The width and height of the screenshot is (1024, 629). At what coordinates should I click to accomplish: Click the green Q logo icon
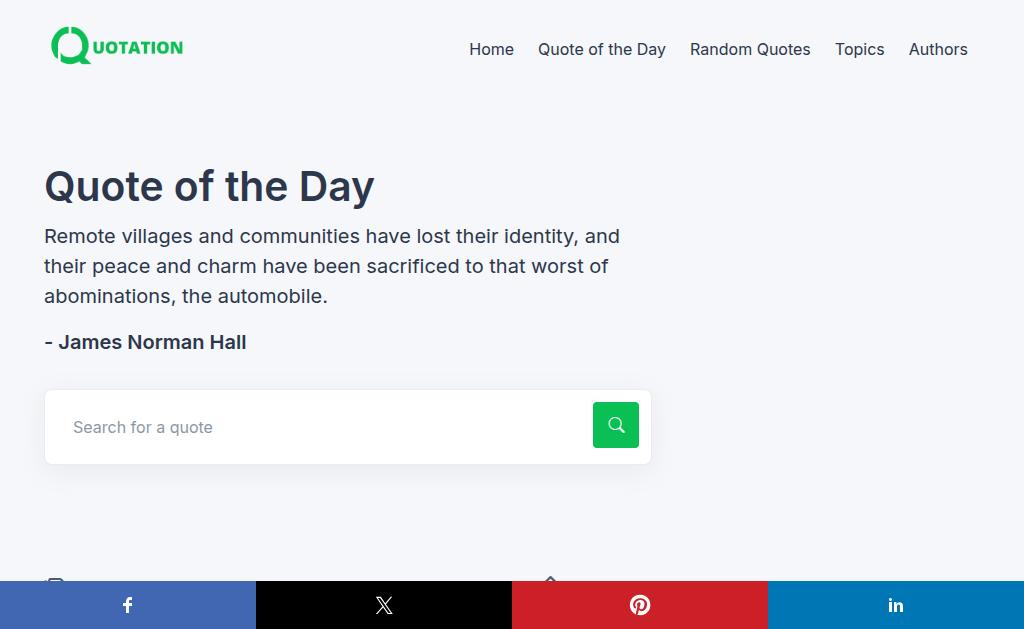coord(70,45)
